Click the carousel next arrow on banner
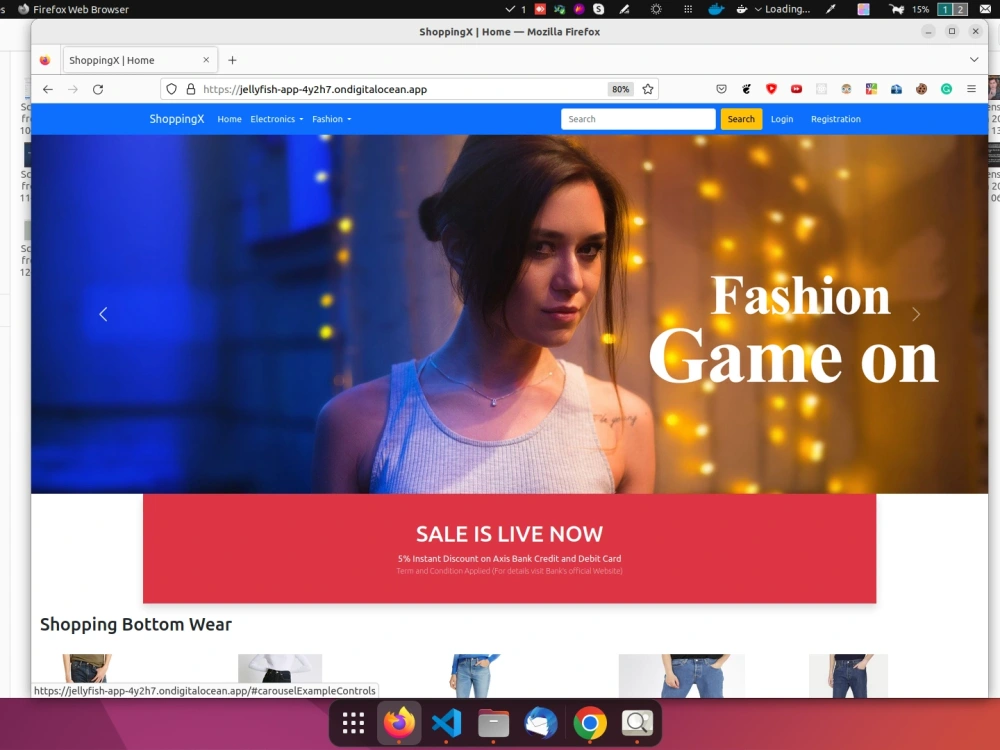 point(916,314)
